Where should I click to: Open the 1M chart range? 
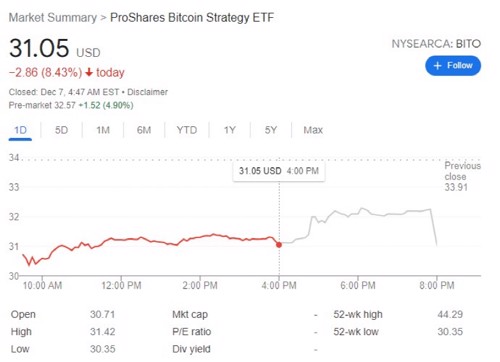tap(103, 130)
